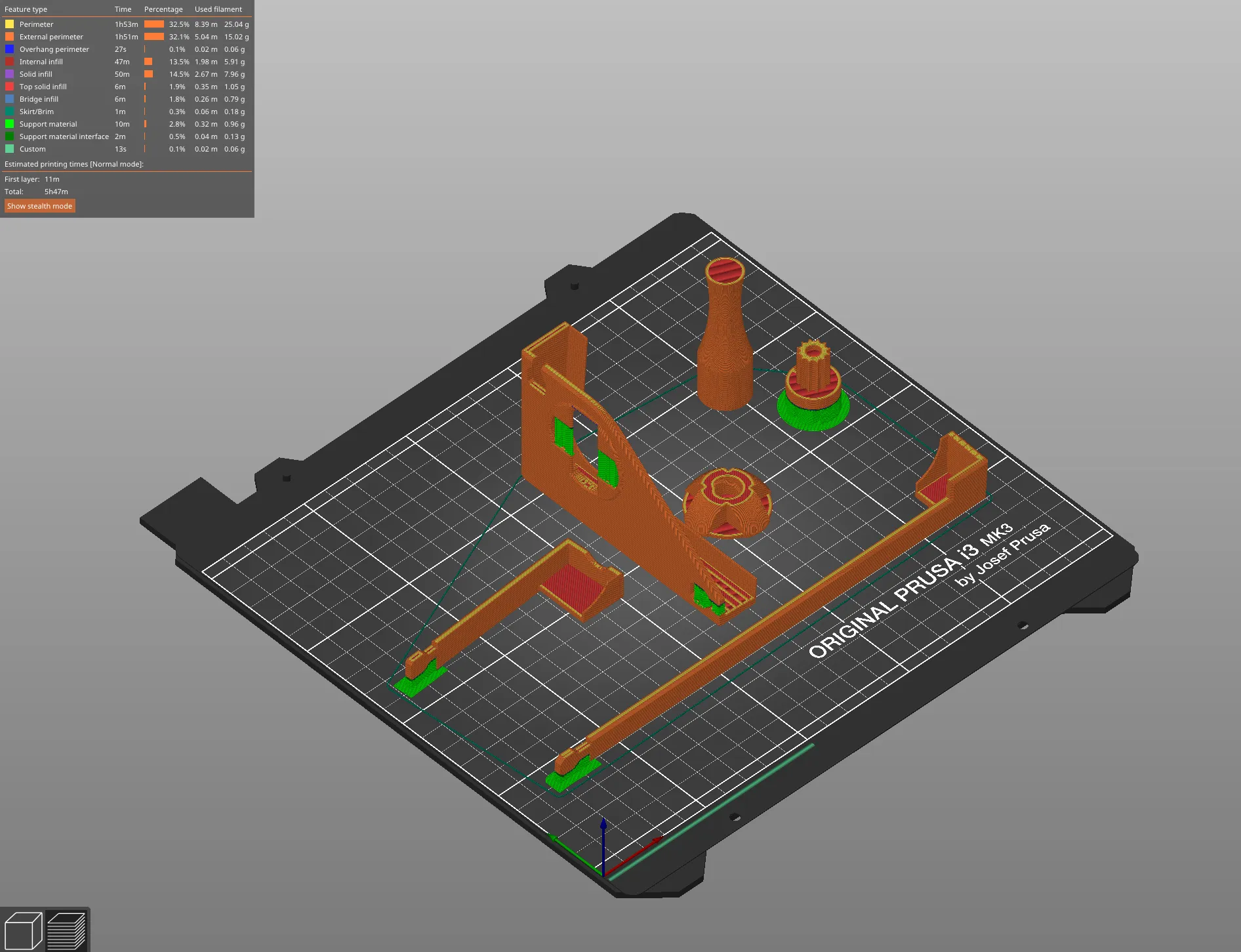Click the blue Overhang perimeter swatch
The width and height of the screenshot is (1241, 952).
pos(10,49)
